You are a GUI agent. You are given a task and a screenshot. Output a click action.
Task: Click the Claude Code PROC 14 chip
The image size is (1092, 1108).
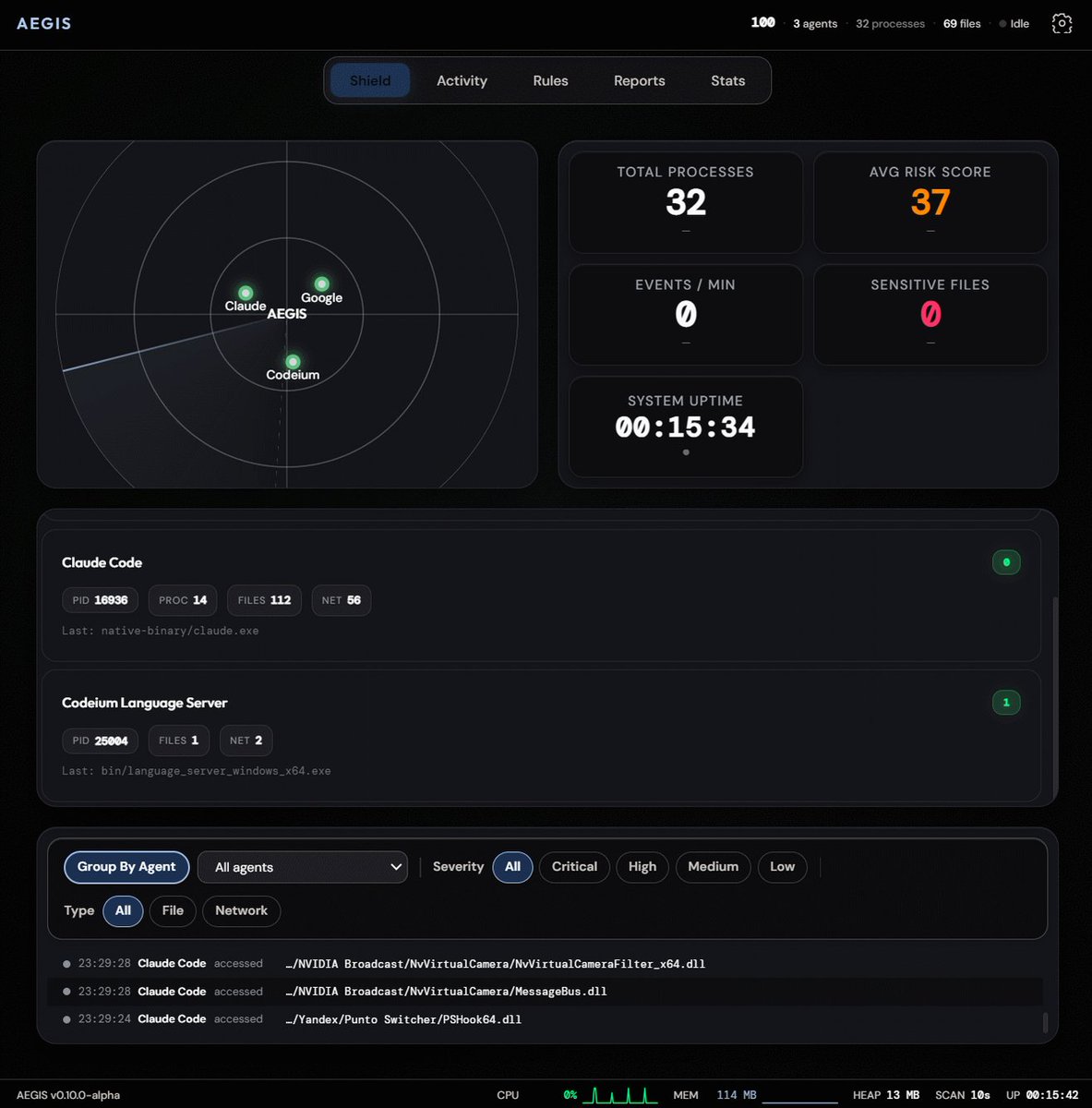coord(183,600)
